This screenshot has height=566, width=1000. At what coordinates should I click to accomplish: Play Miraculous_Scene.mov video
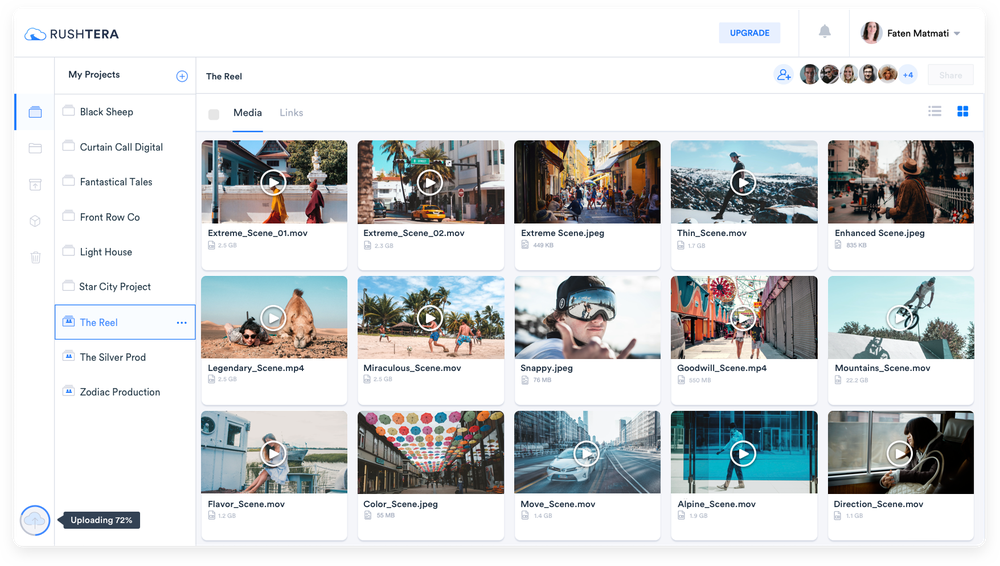430,317
